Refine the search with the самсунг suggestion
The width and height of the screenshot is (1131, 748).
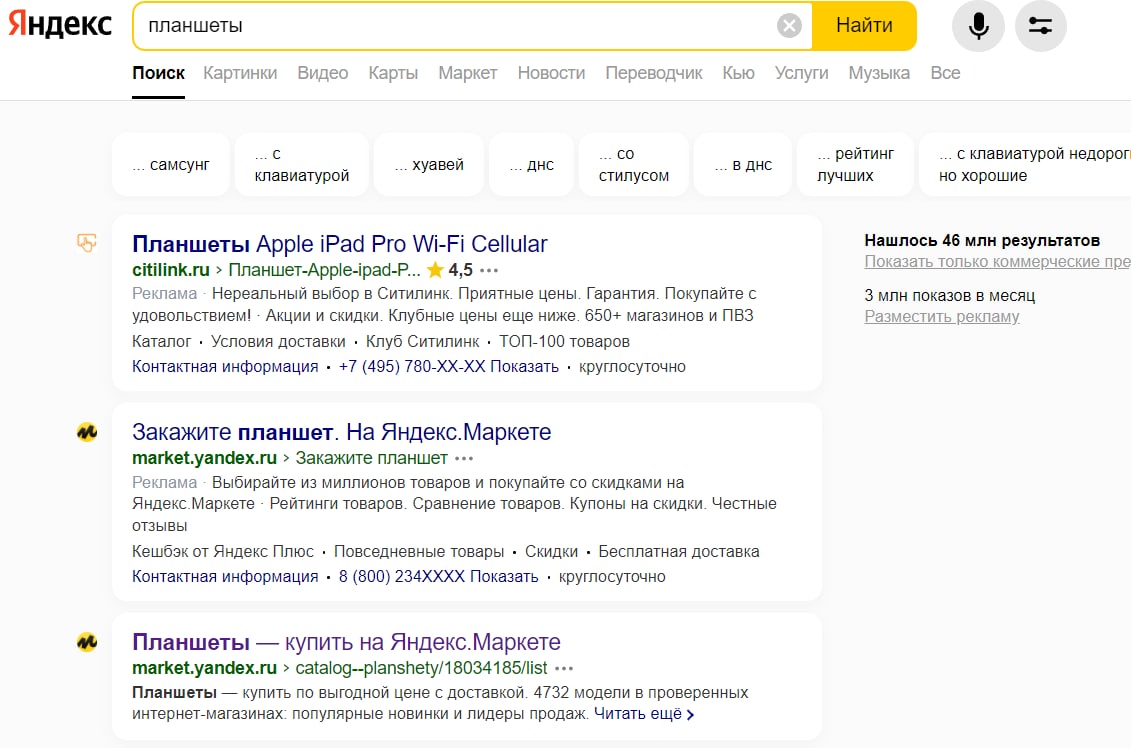tap(171, 164)
